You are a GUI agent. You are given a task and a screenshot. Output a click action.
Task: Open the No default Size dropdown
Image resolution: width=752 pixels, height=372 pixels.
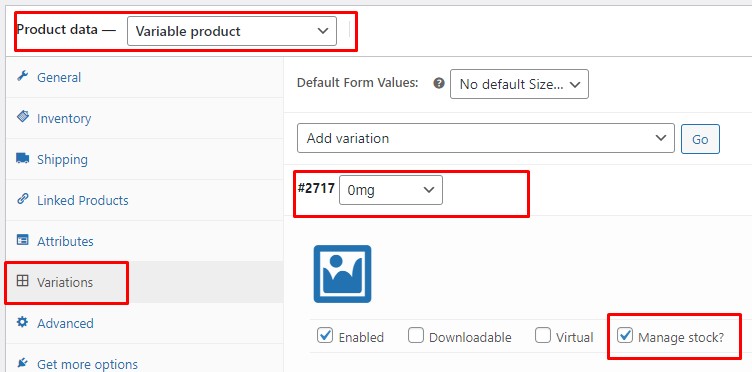coord(519,84)
